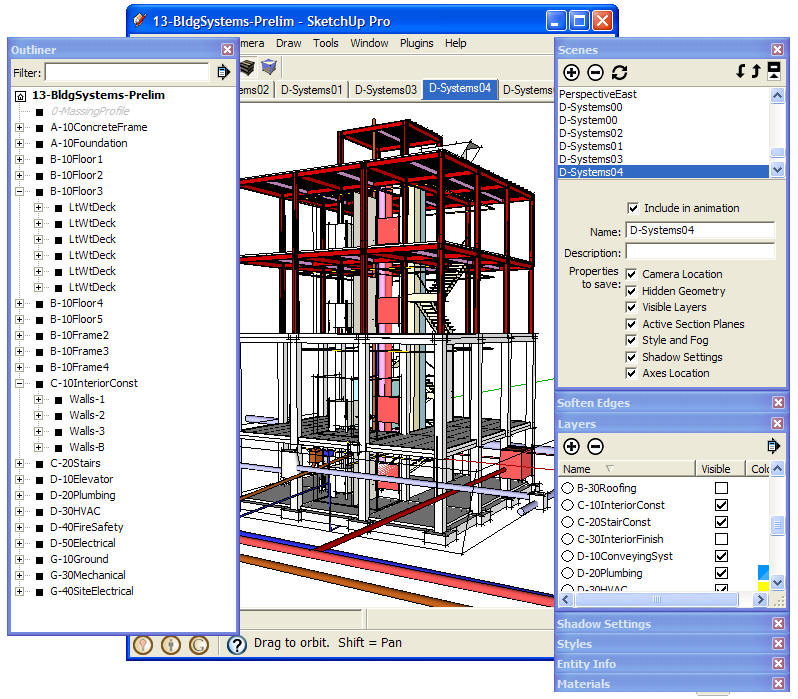Screen dimensions: 798x699
Task: Close the Layers panel
Action: 778,424
